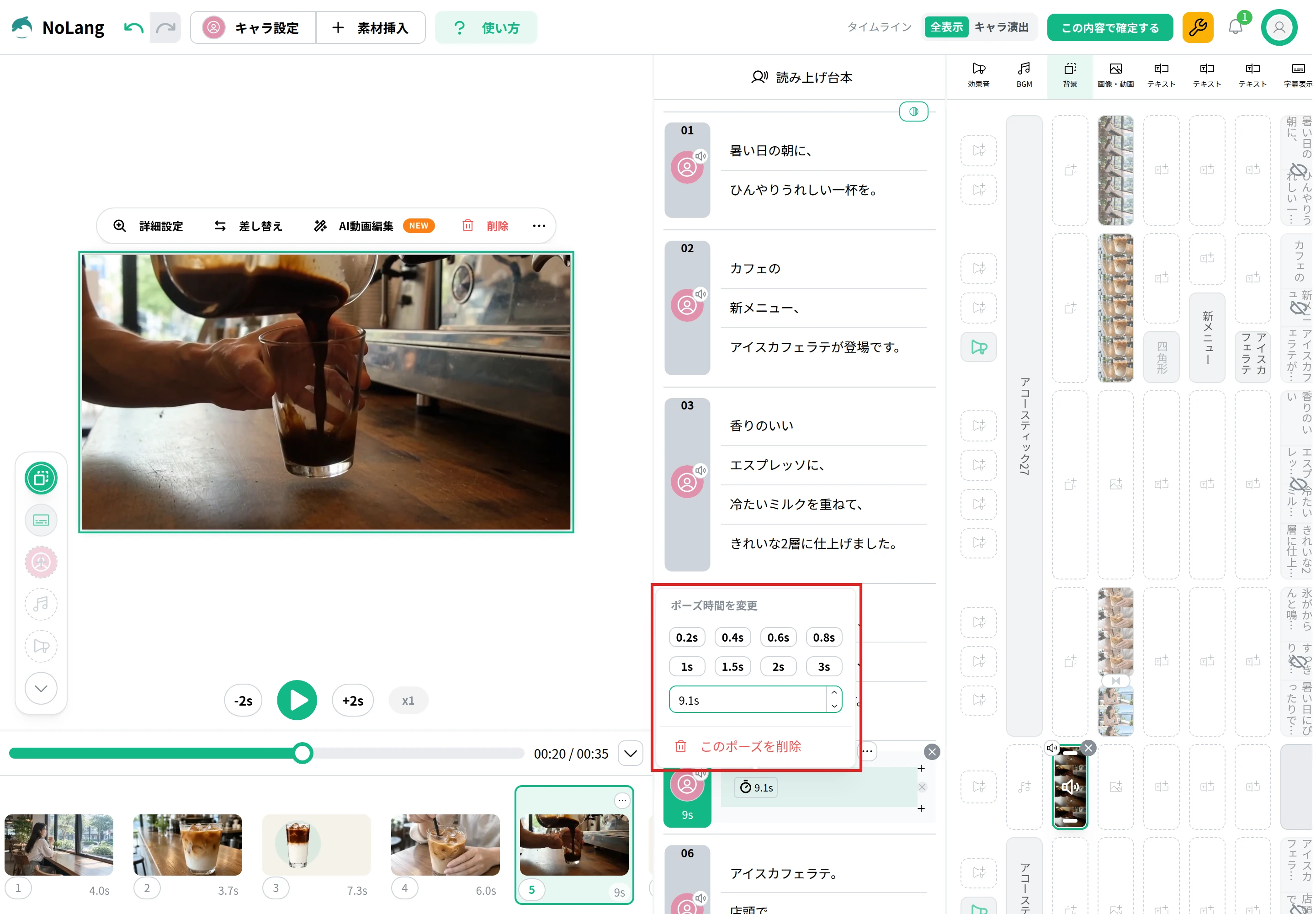This screenshot has height=914, width=1316.
Task: Switch timeline view to 全表示
Action: pyautogui.click(x=946, y=27)
